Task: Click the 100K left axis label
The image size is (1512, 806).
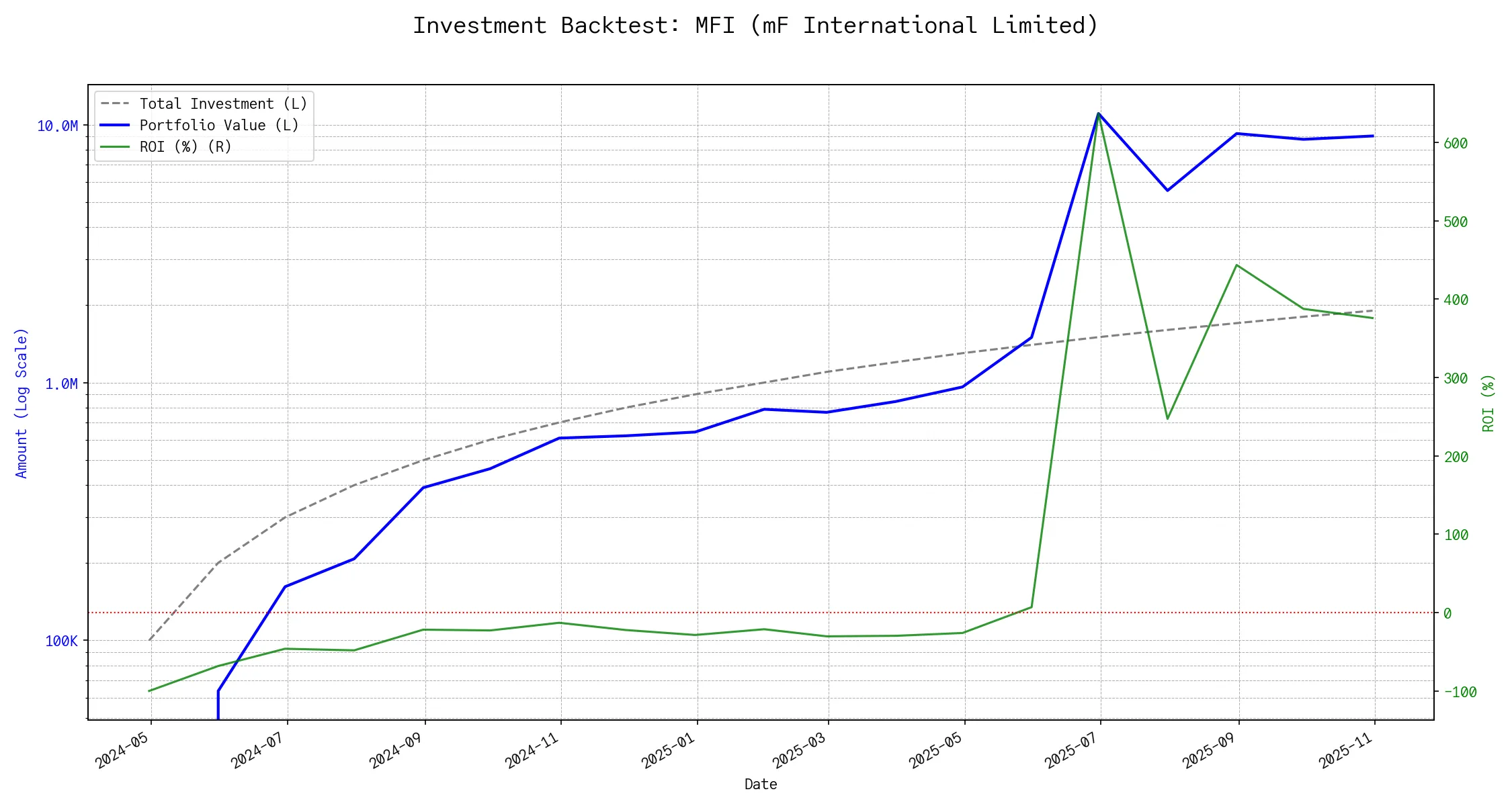Action: [x=61, y=641]
